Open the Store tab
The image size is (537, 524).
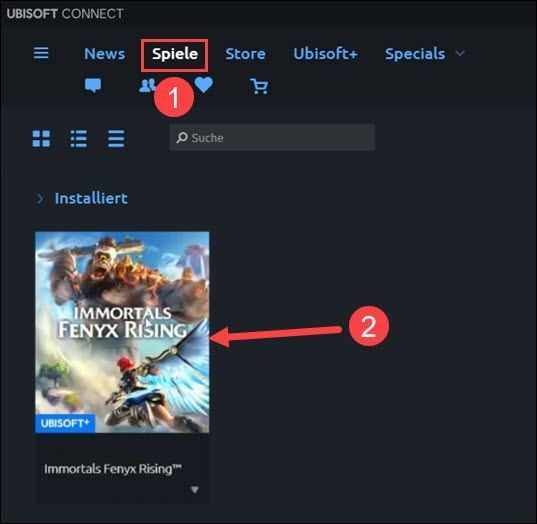245,54
